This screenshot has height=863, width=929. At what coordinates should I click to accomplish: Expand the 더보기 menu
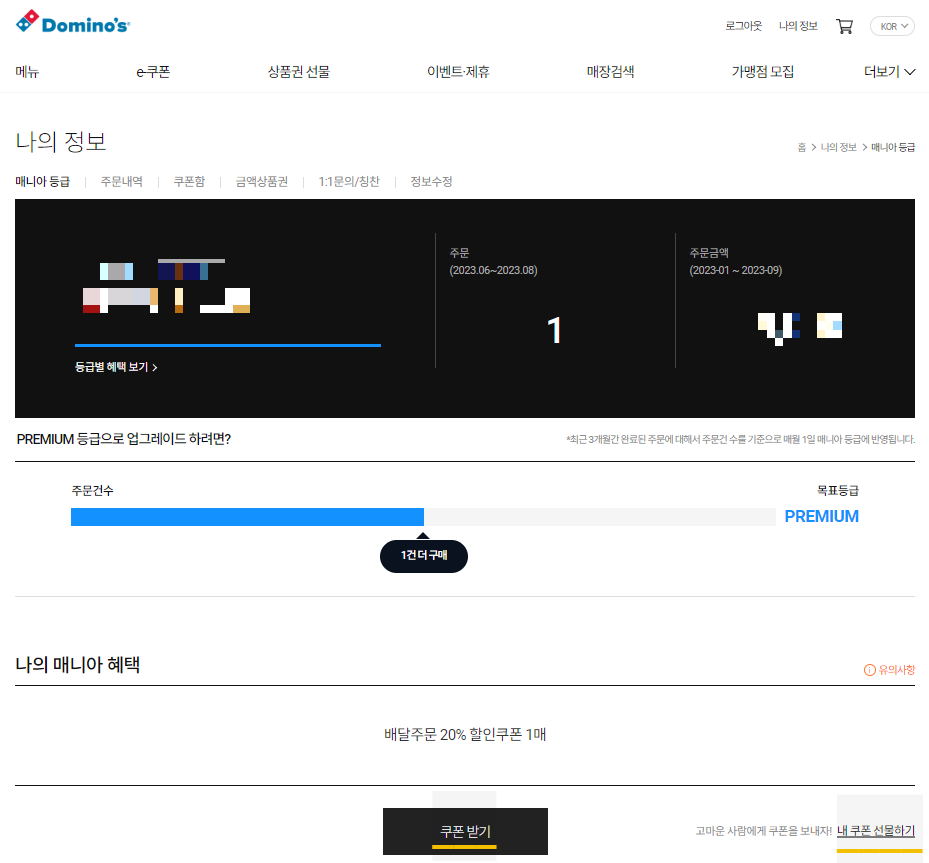(889, 72)
